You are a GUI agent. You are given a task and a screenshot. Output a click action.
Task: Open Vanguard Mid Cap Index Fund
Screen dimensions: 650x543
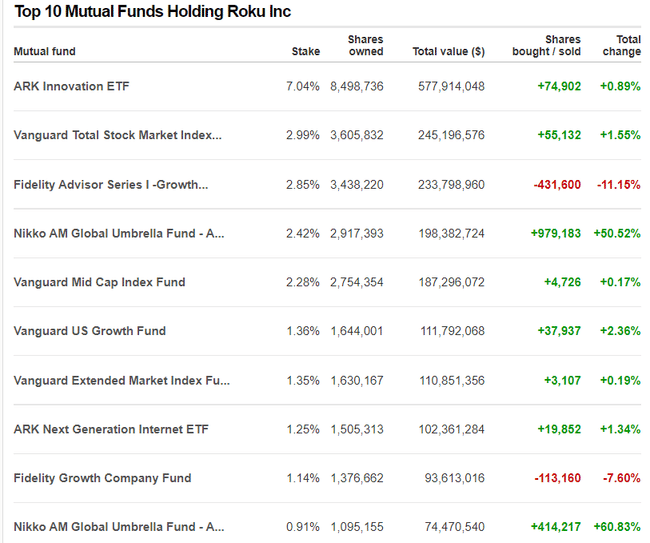pyautogui.click(x=99, y=282)
